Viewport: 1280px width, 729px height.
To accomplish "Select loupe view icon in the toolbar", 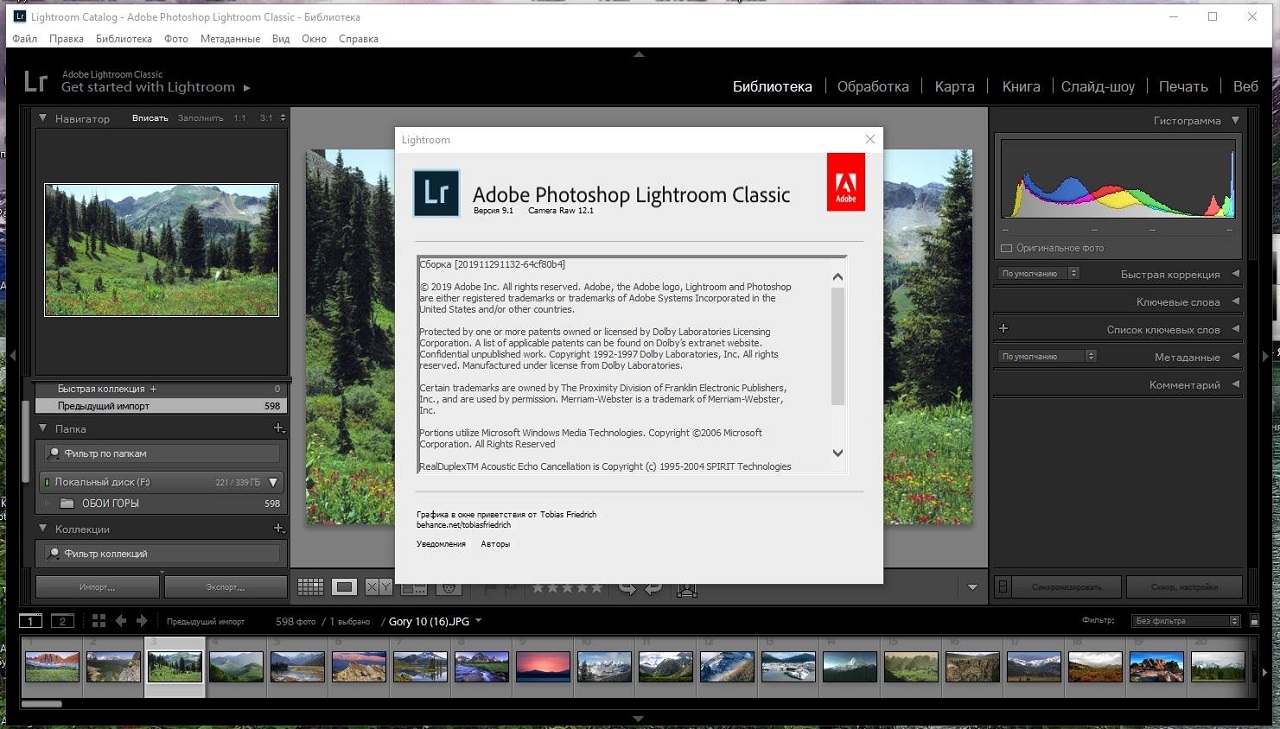I will [x=344, y=588].
